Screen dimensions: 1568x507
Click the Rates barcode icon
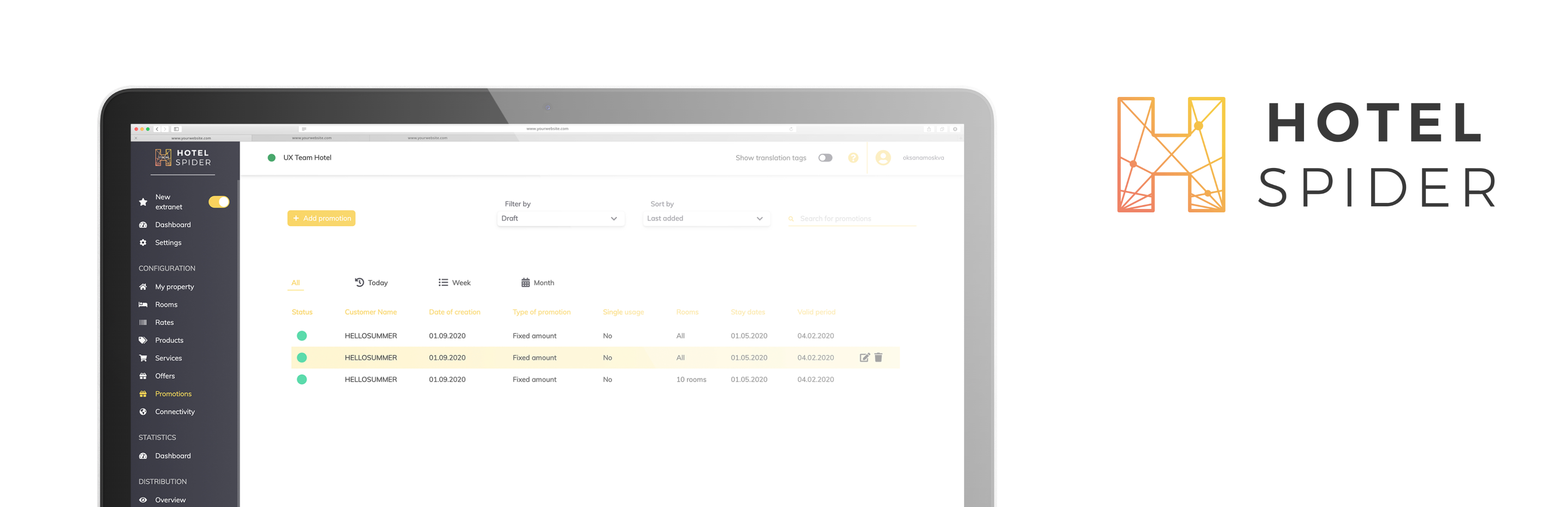143,322
